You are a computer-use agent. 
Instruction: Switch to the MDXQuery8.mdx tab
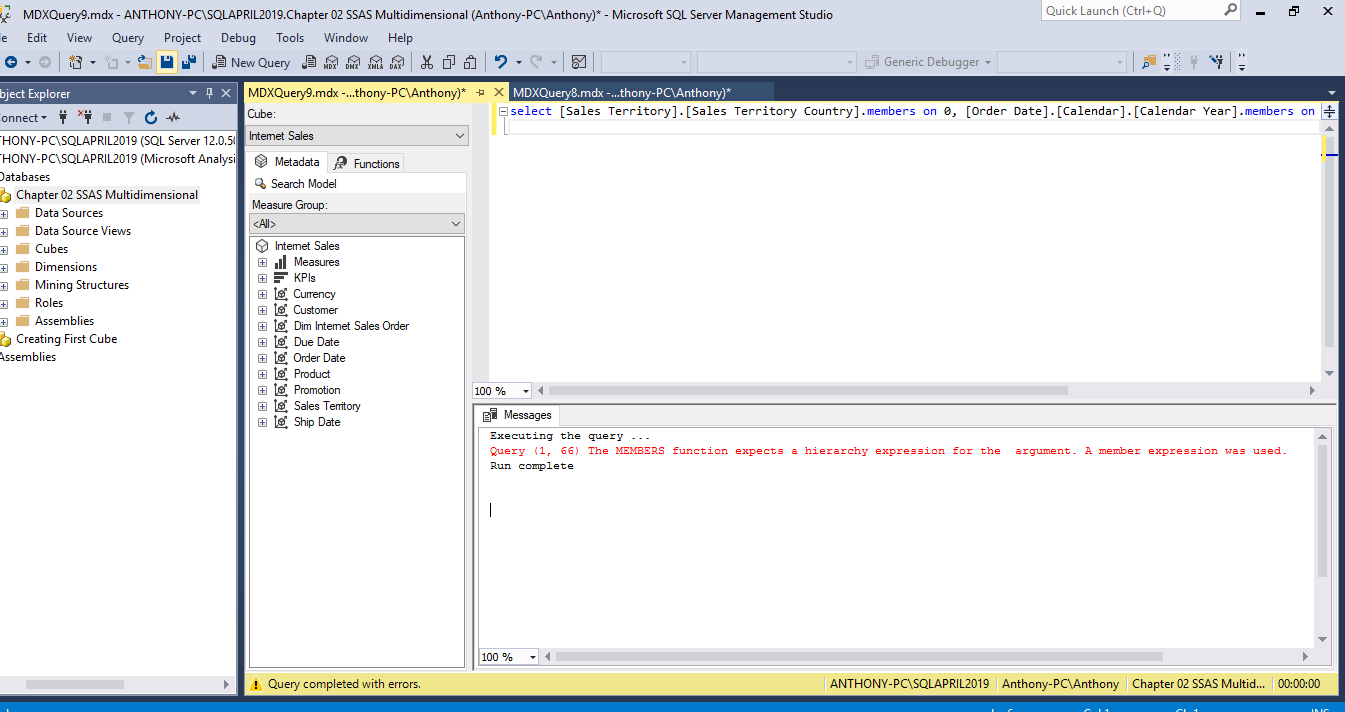click(621, 93)
